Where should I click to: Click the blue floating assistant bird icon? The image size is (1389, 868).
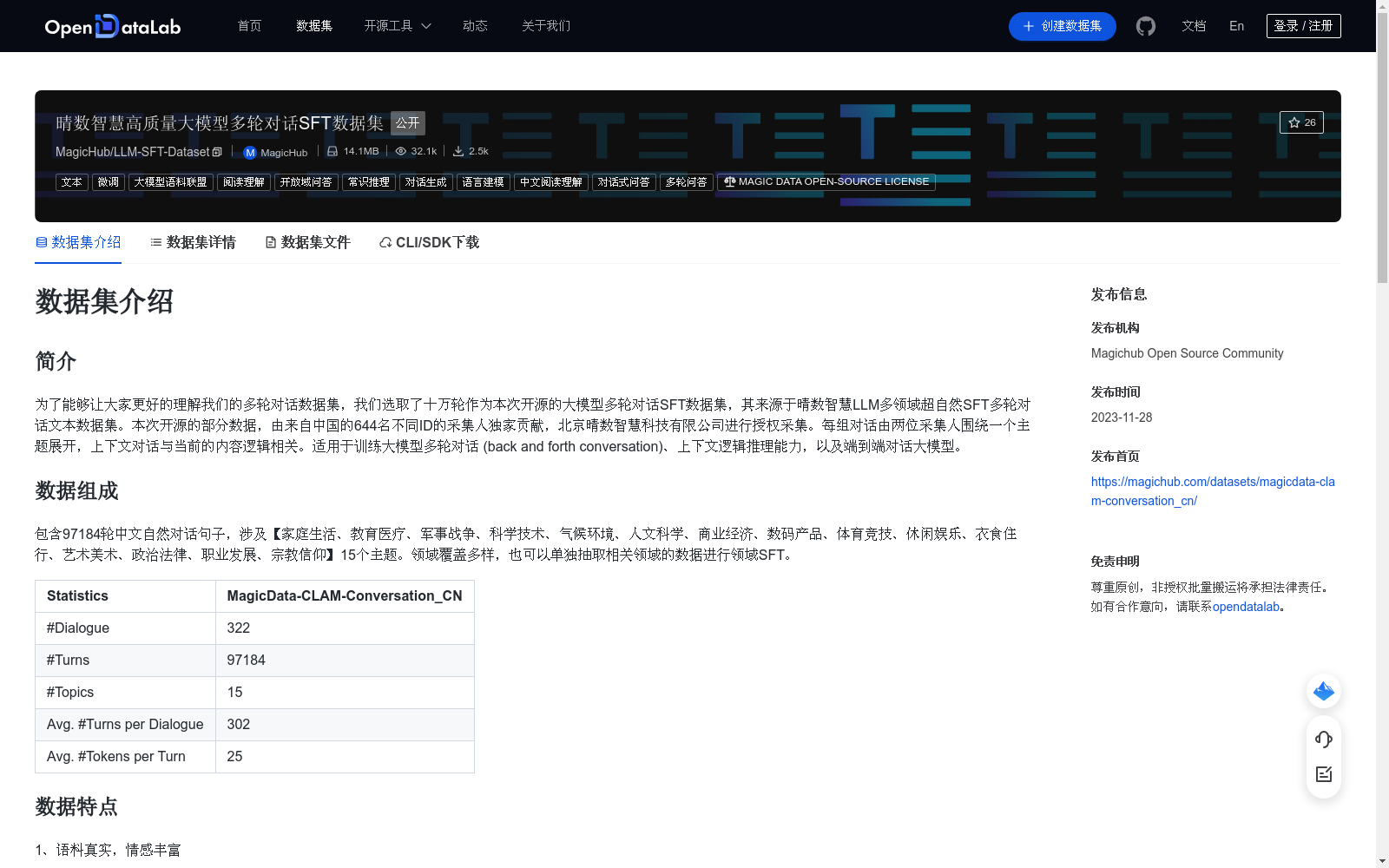[1324, 691]
